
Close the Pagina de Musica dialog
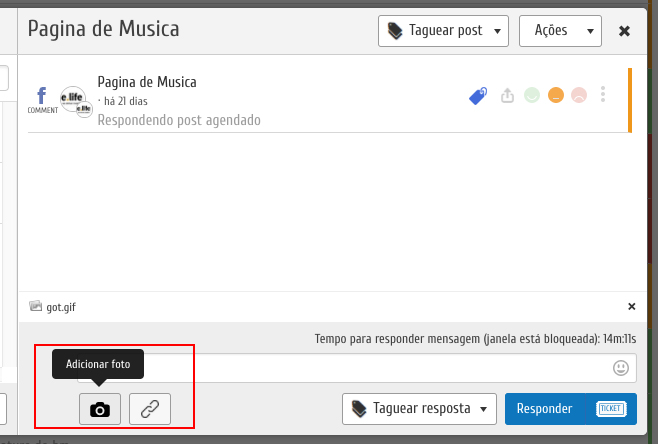625,31
